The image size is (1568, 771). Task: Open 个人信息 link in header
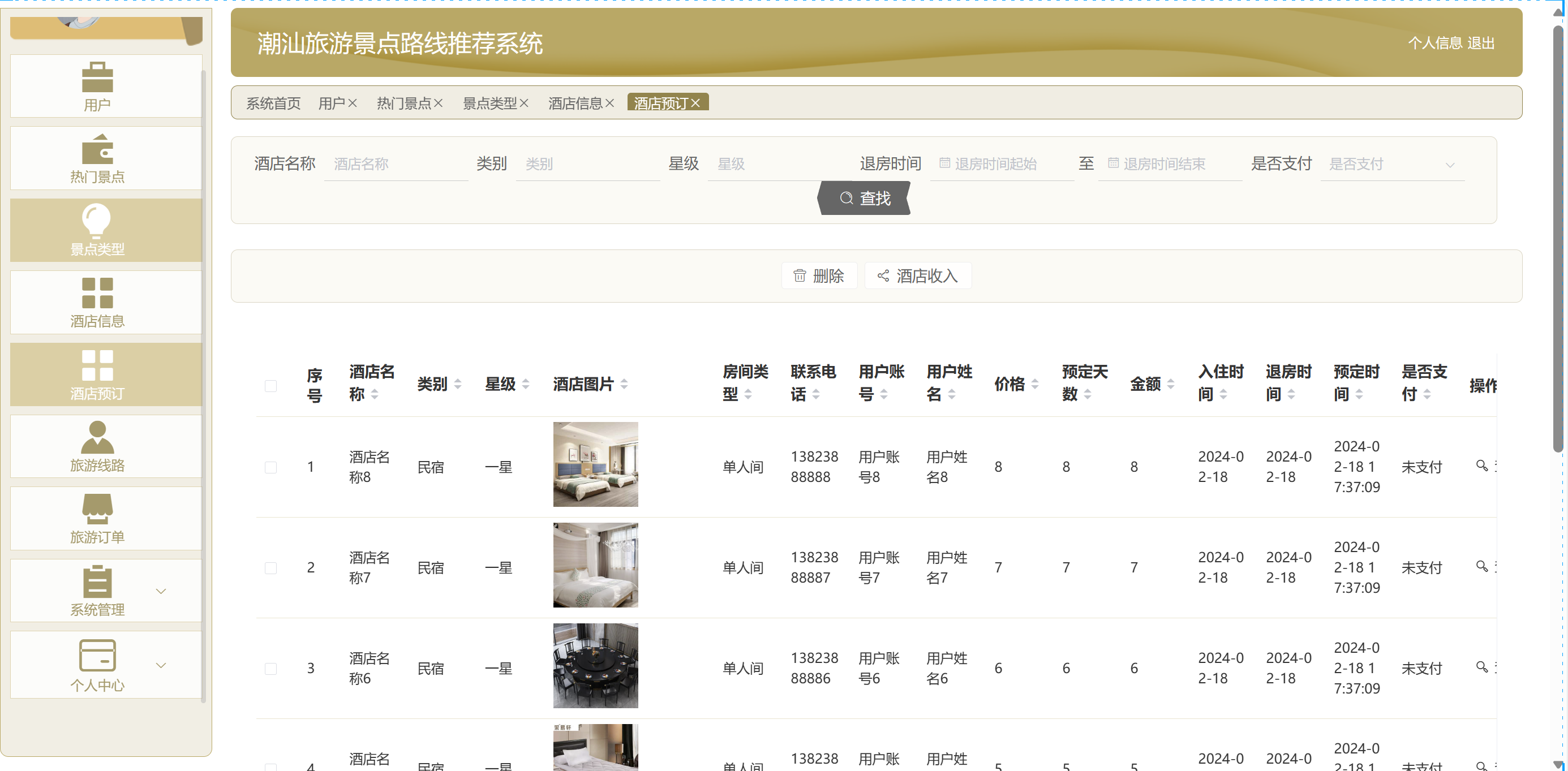[1434, 43]
